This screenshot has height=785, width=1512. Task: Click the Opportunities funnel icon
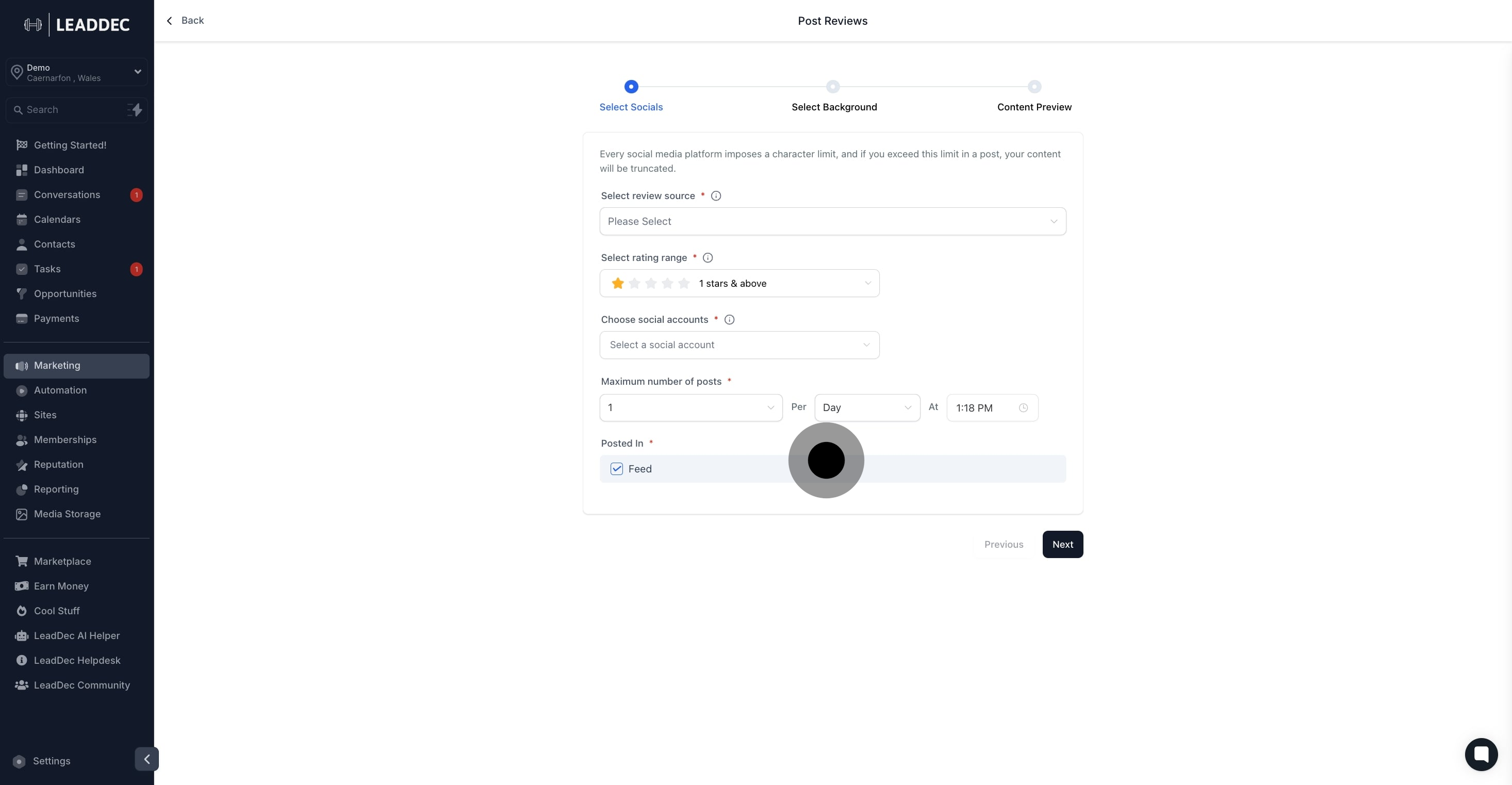22,293
